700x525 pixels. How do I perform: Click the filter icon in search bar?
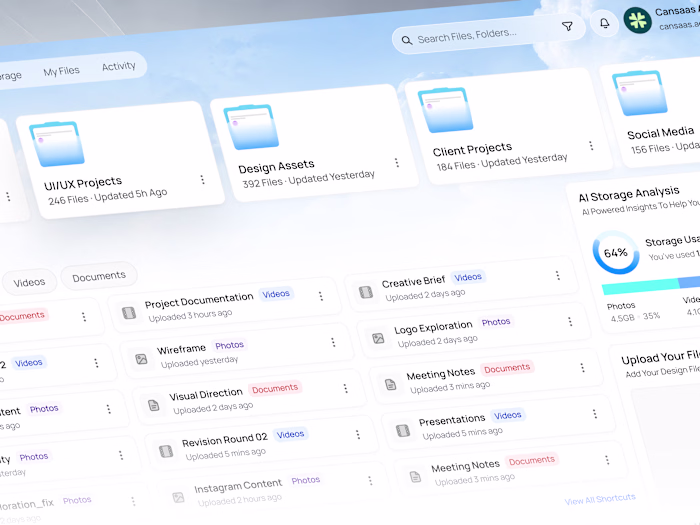567,27
